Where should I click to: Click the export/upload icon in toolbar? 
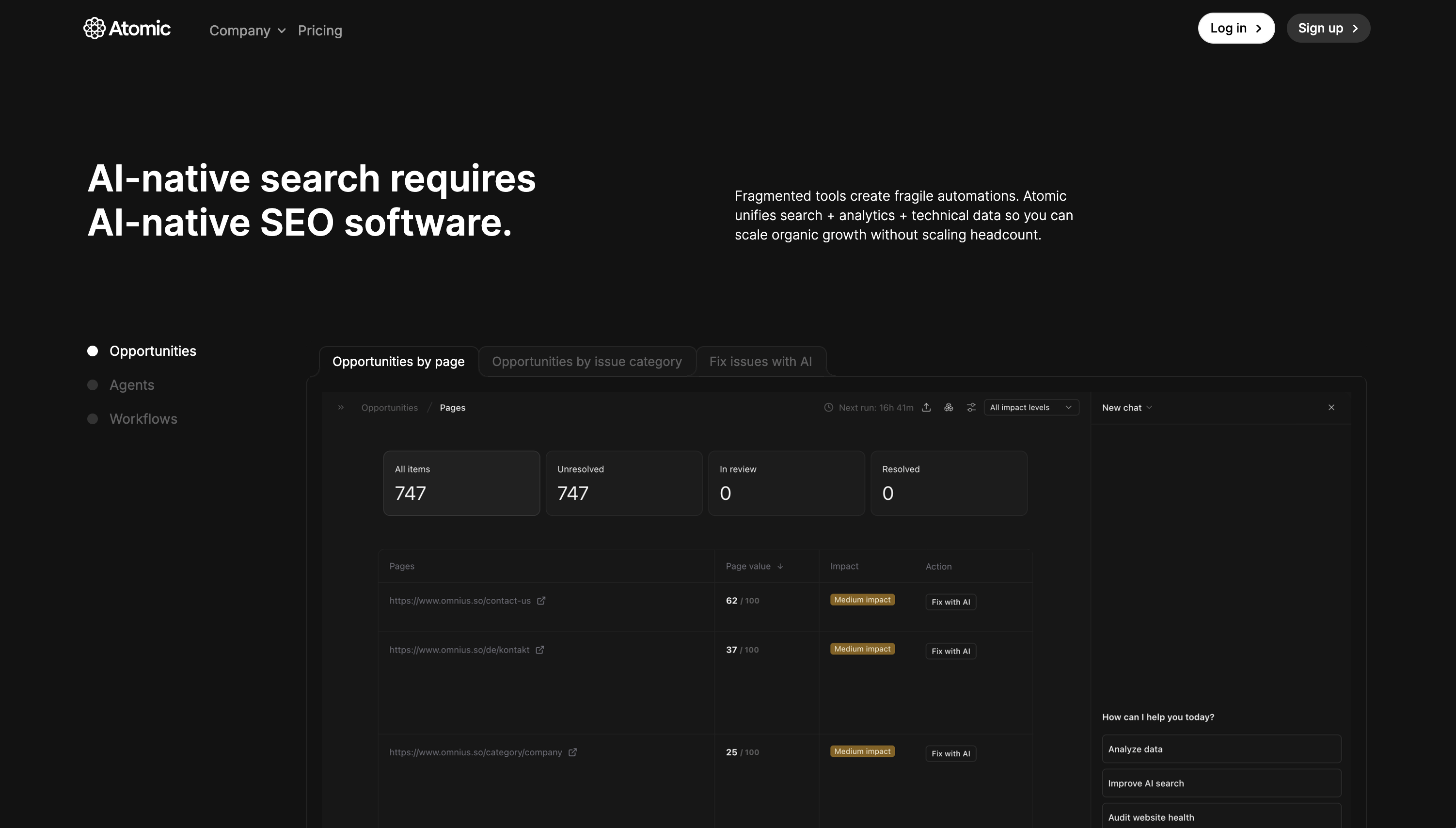pos(926,407)
